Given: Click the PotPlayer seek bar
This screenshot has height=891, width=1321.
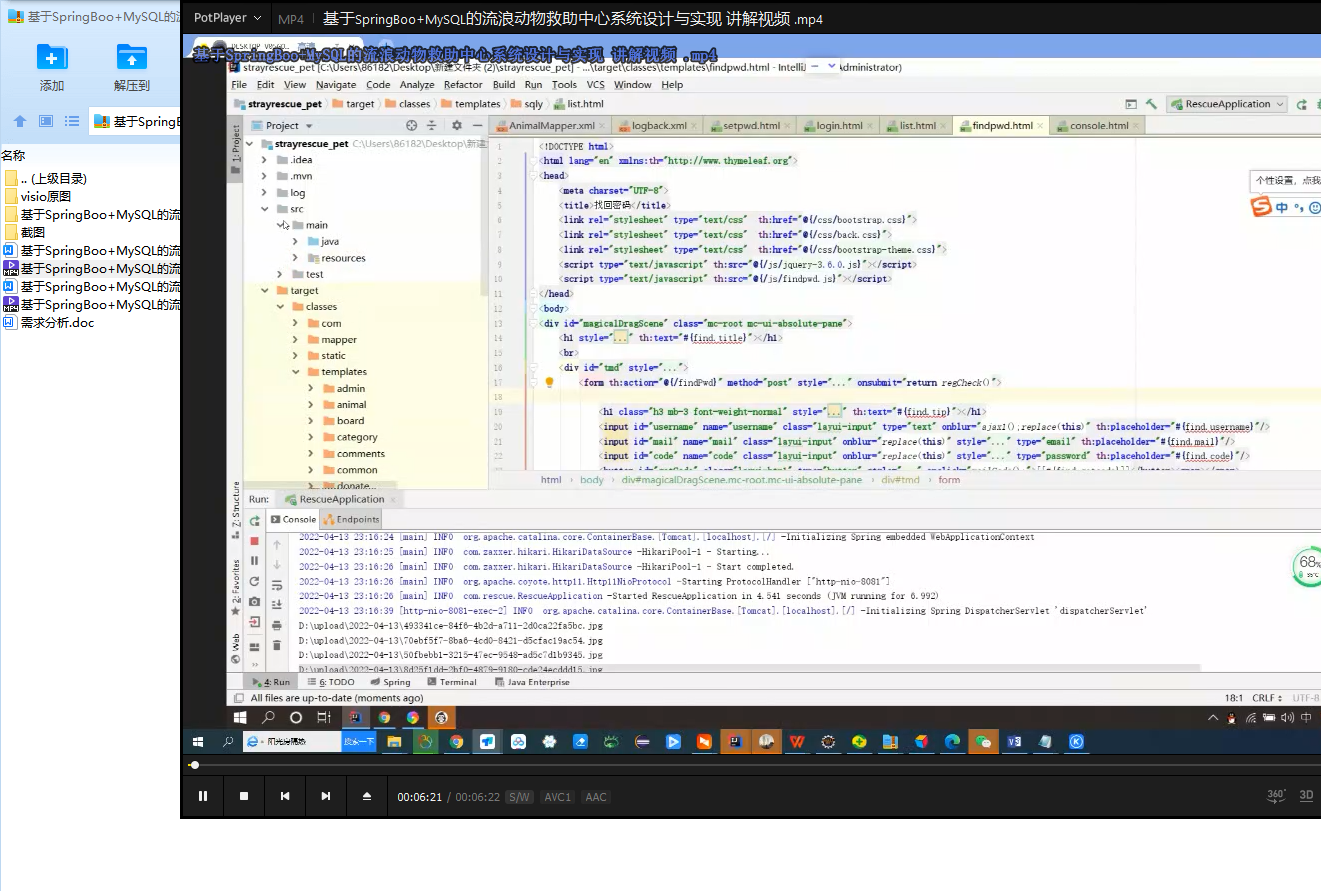Looking at the screenshot, I should pyautogui.click(x=754, y=765).
